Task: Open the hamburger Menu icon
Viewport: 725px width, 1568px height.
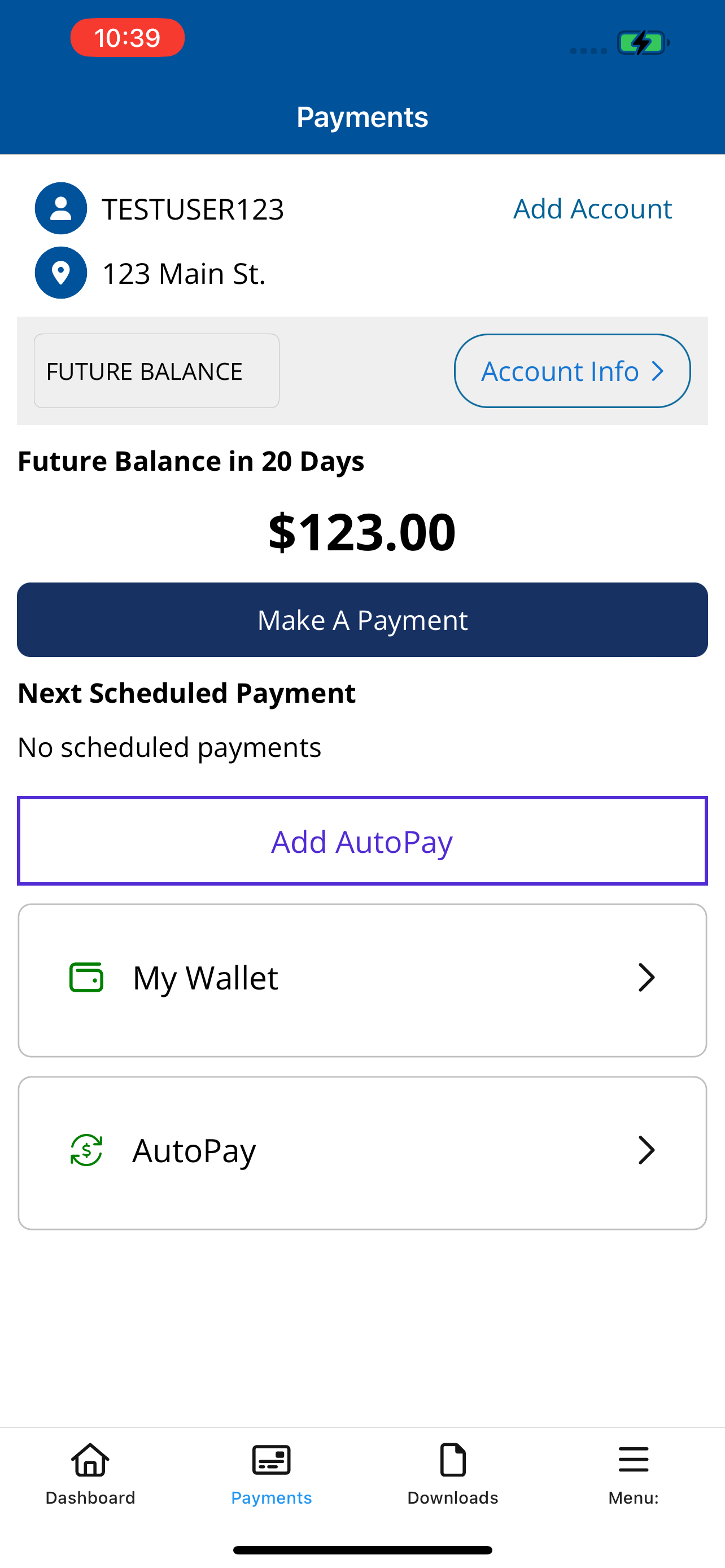Action: (x=634, y=1460)
